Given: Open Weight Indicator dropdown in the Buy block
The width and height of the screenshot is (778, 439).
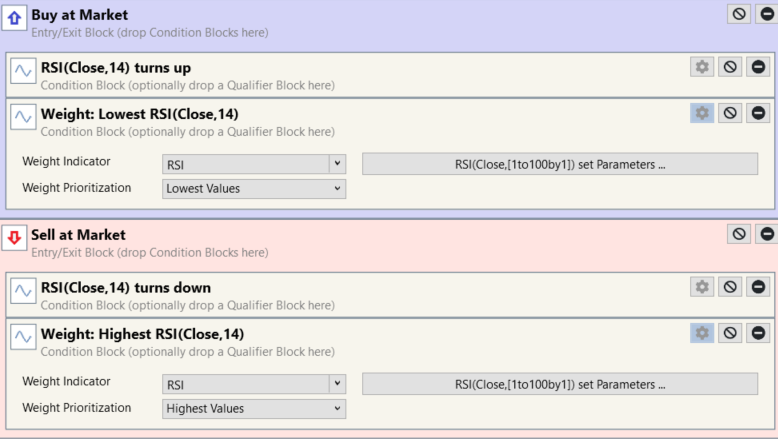Looking at the screenshot, I should click(254, 164).
